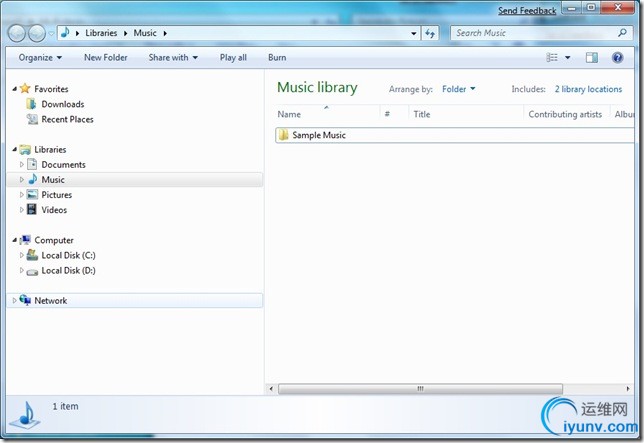Click the Videos library film icon
The width and height of the screenshot is (644, 443).
[32, 209]
